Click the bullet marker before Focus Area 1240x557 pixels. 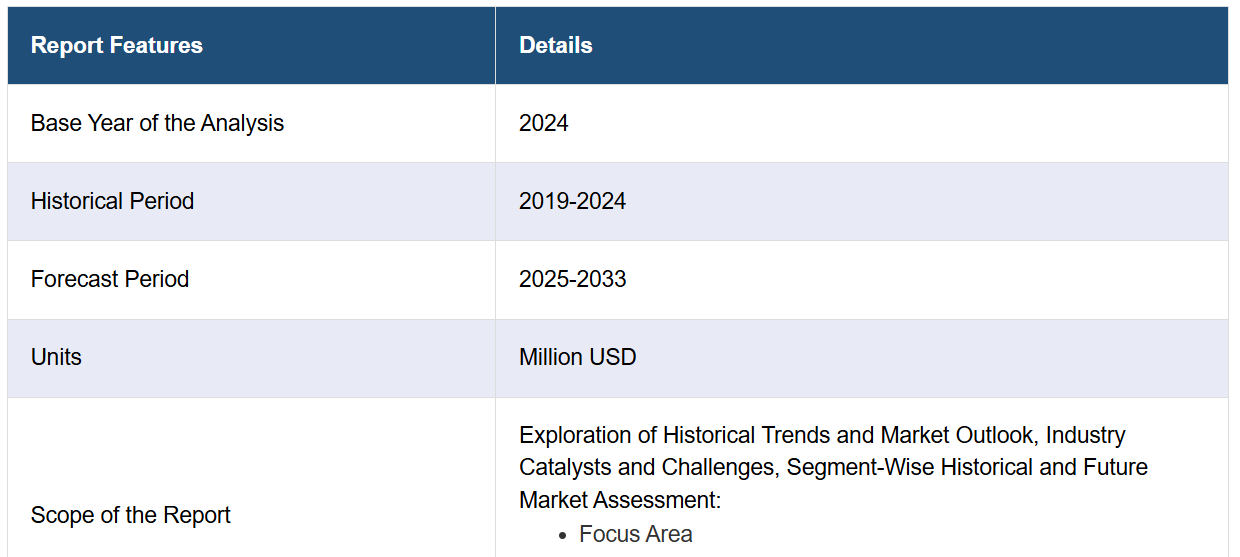[x=564, y=536]
